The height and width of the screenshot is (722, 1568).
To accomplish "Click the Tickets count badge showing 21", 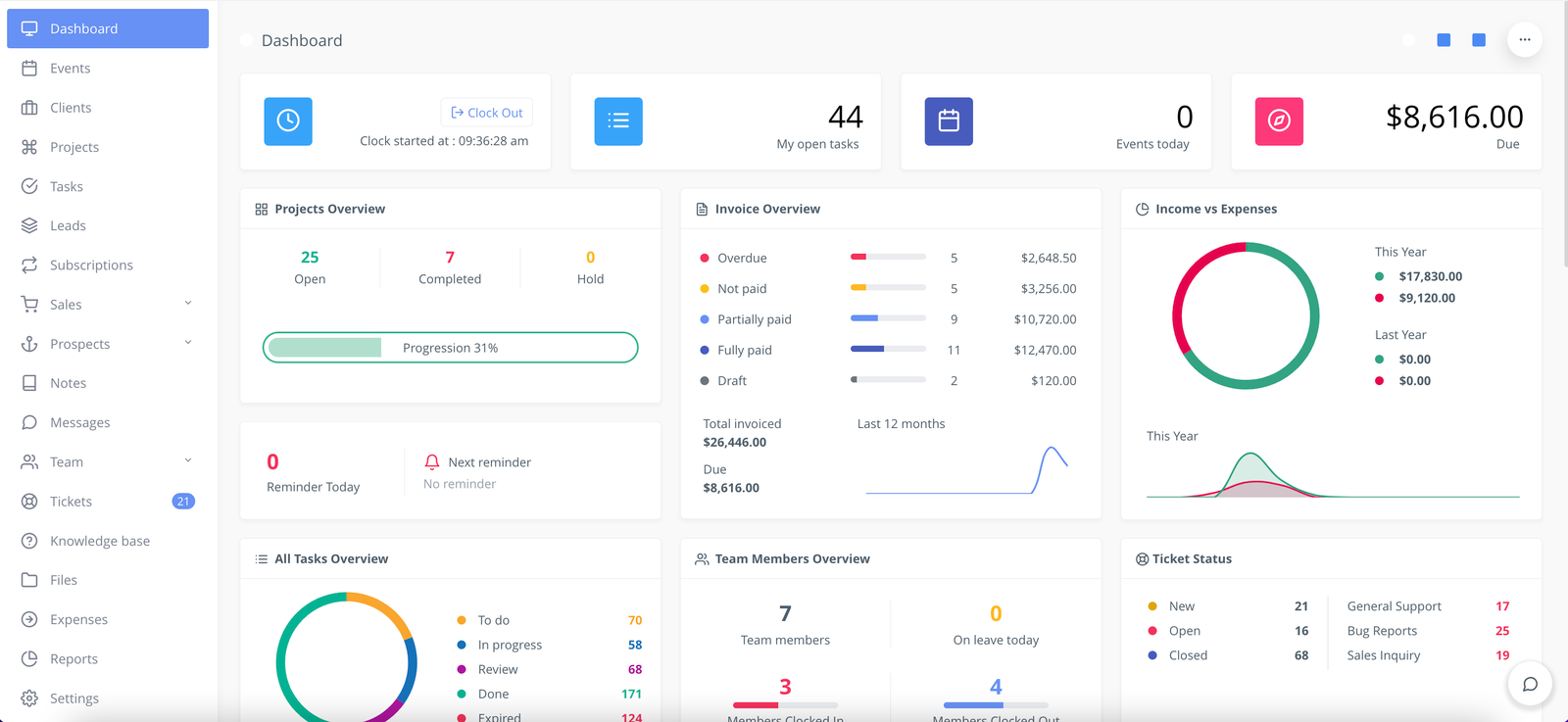I will [x=183, y=502].
